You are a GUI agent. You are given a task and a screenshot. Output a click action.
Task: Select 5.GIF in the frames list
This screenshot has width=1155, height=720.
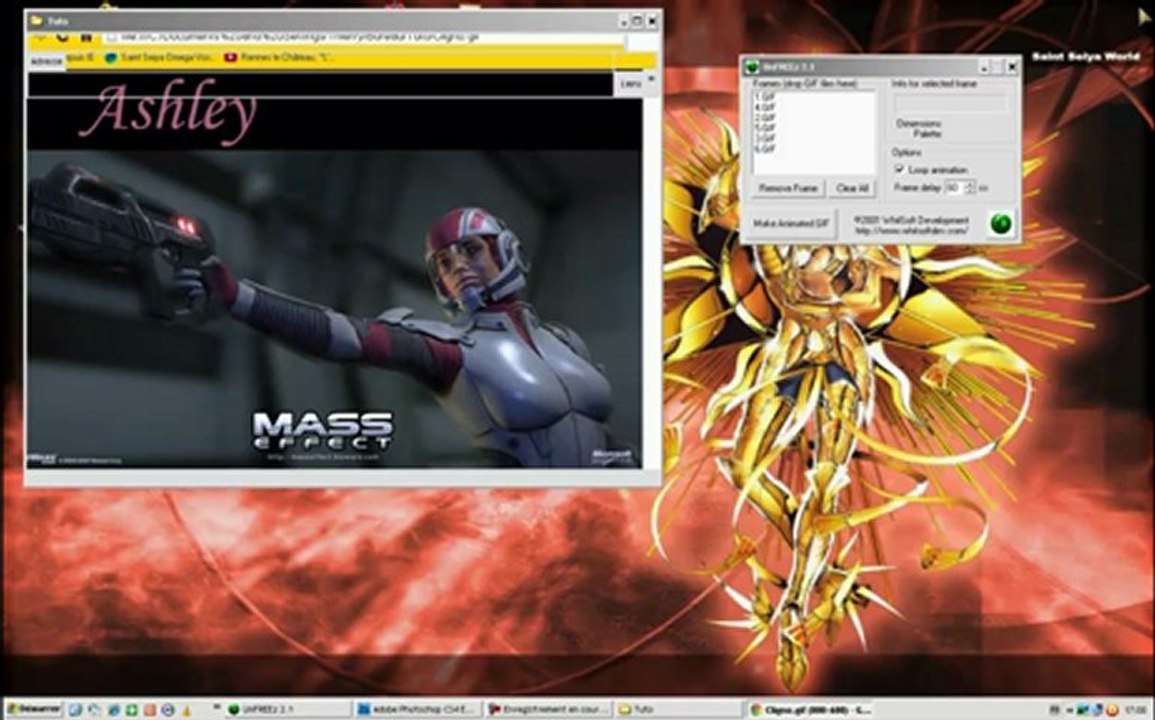pyautogui.click(x=765, y=128)
